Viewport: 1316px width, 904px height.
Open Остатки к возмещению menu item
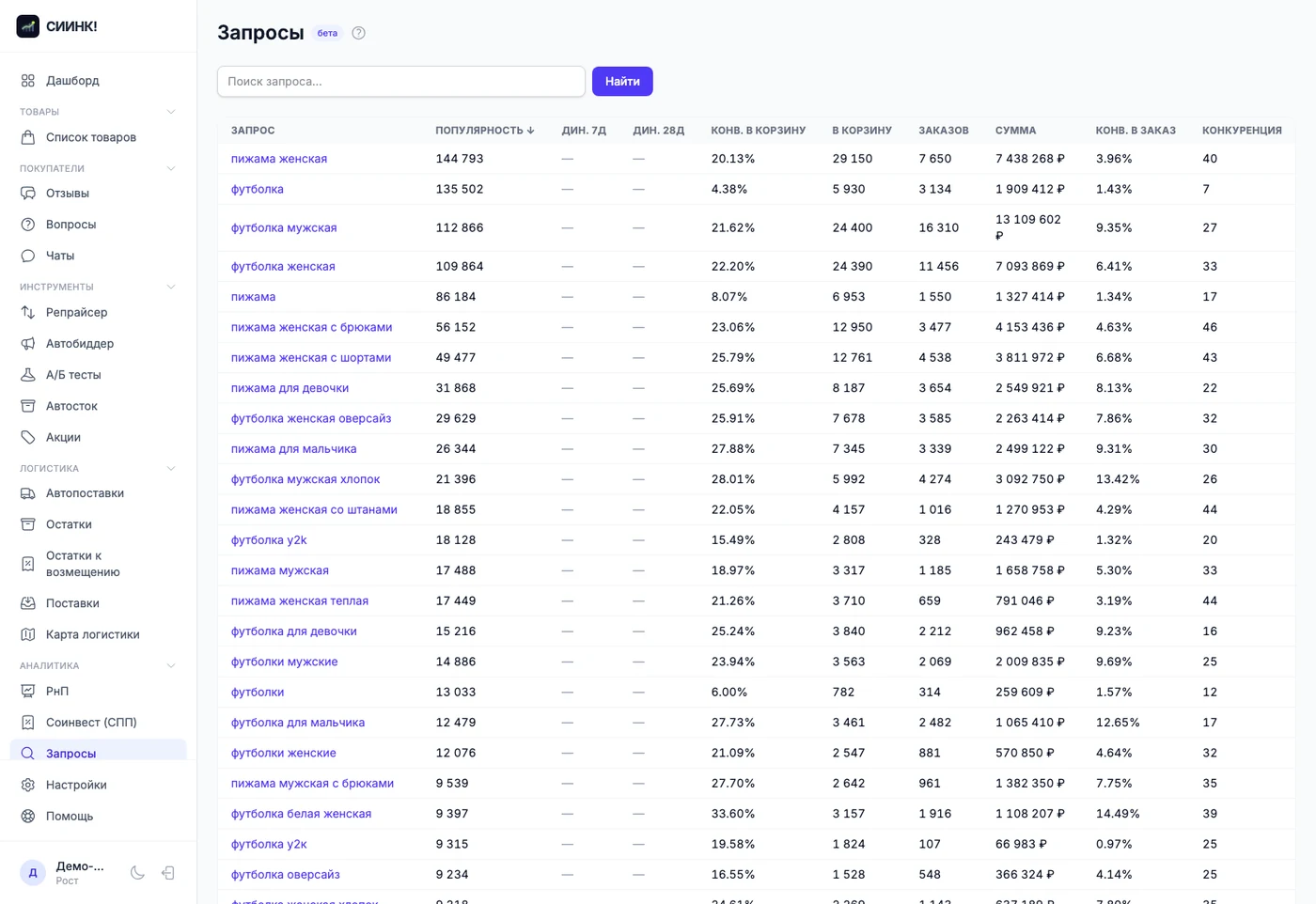click(98, 564)
